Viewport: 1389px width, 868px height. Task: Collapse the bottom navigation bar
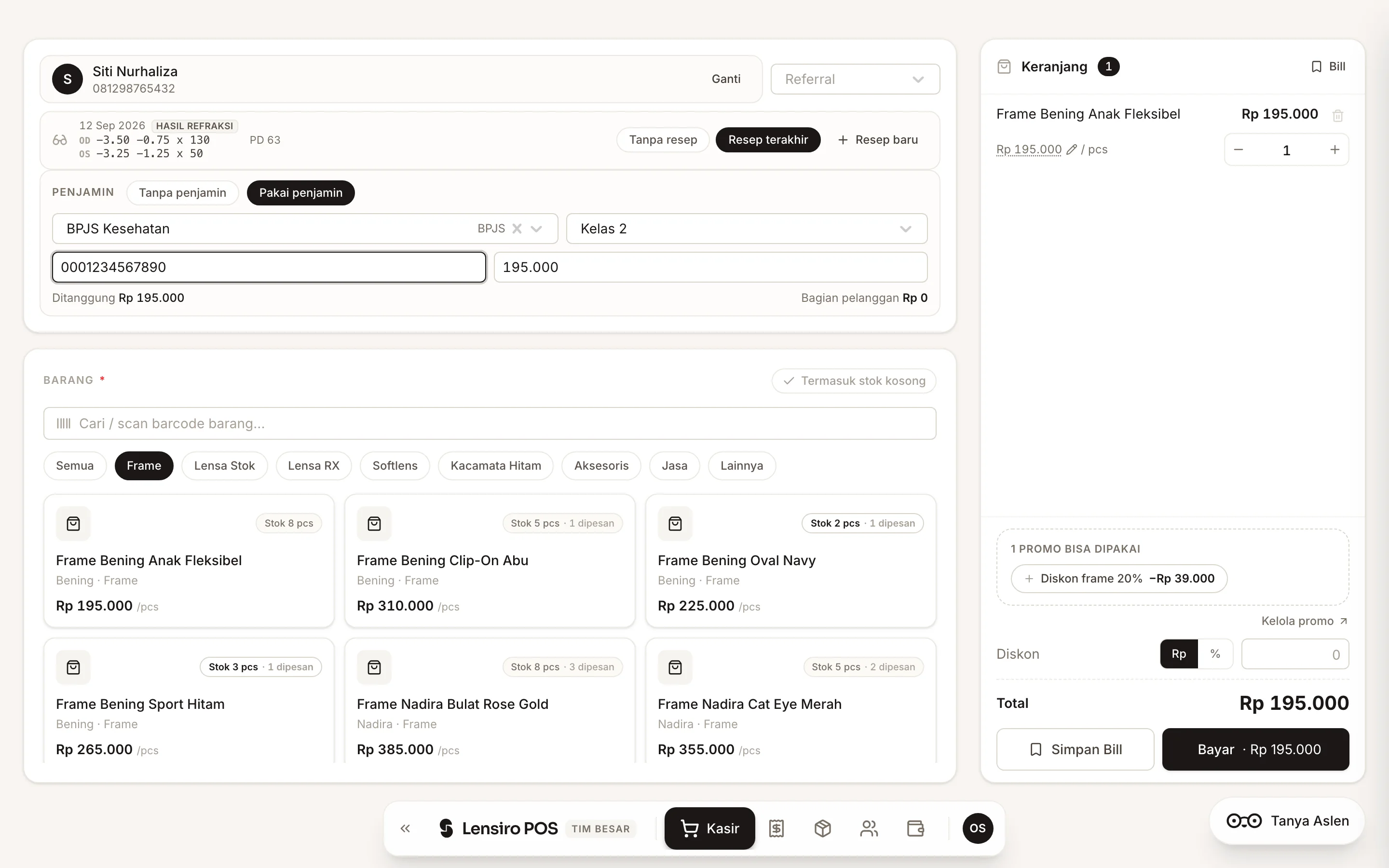pyautogui.click(x=405, y=828)
